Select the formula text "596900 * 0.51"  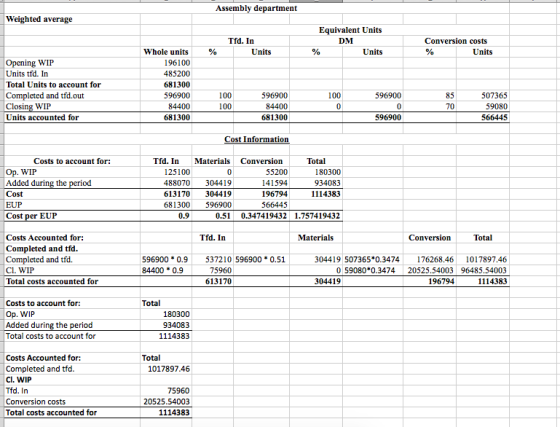pyautogui.click(x=260, y=260)
